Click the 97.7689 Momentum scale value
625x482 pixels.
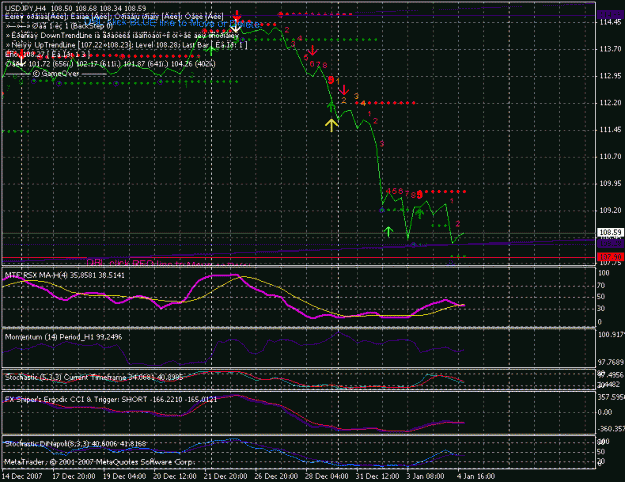click(611, 362)
